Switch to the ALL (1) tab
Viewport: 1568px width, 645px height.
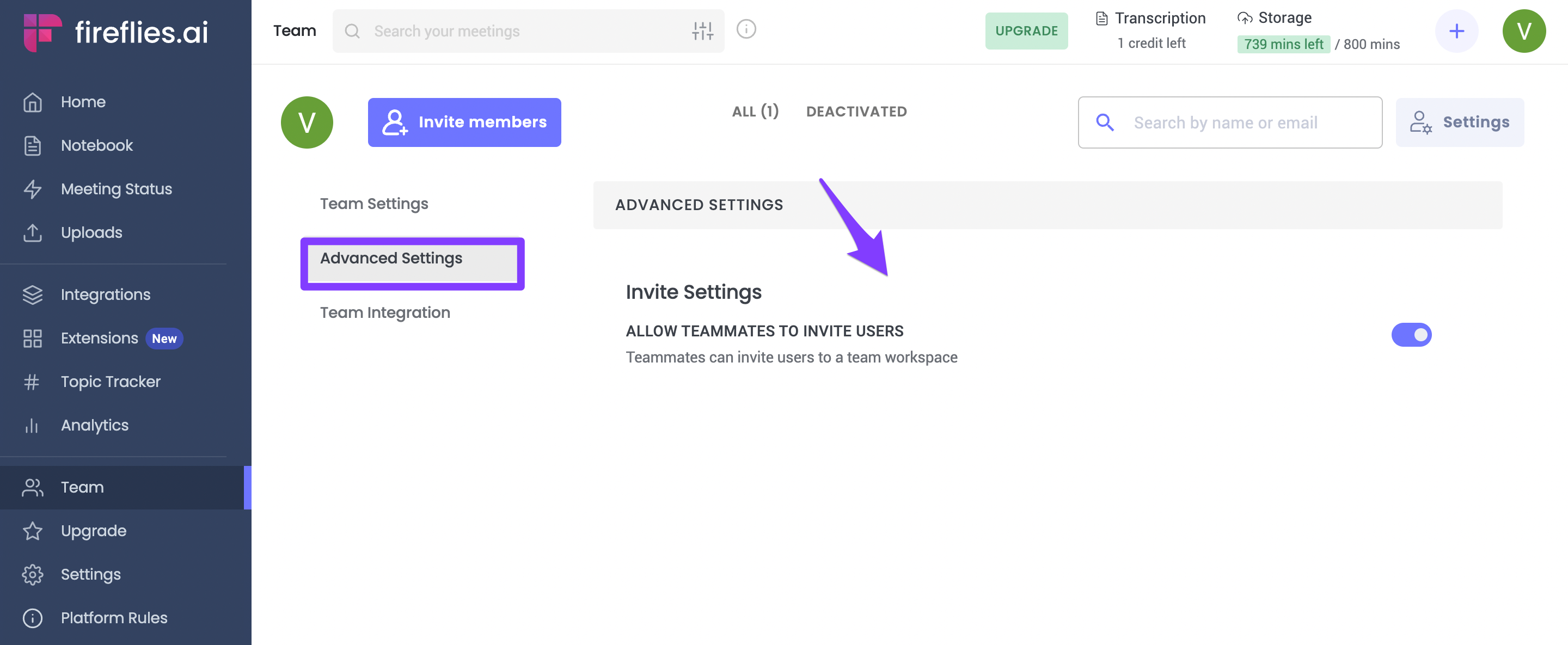click(x=755, y=112)
